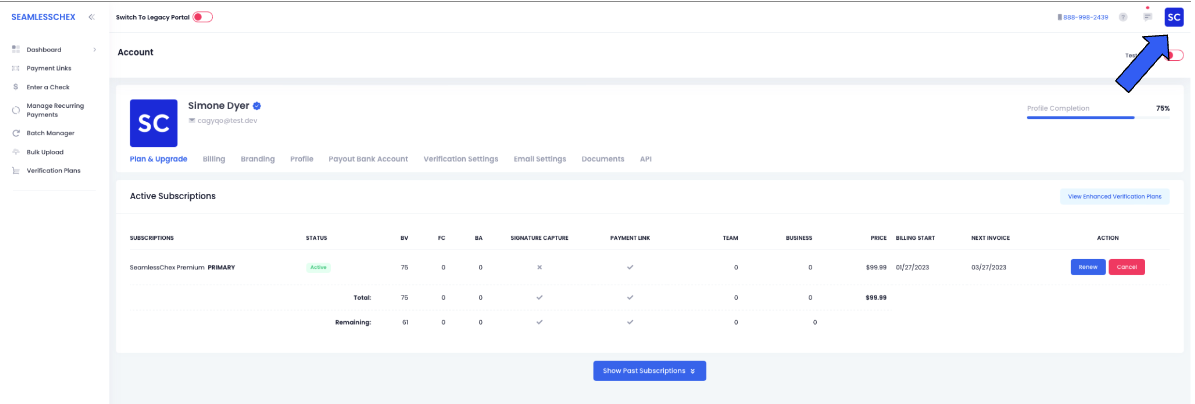The height and width of the screenshot is (404, 1195).
Task: Click the BILLING START column header
Action: click(917, 238)
